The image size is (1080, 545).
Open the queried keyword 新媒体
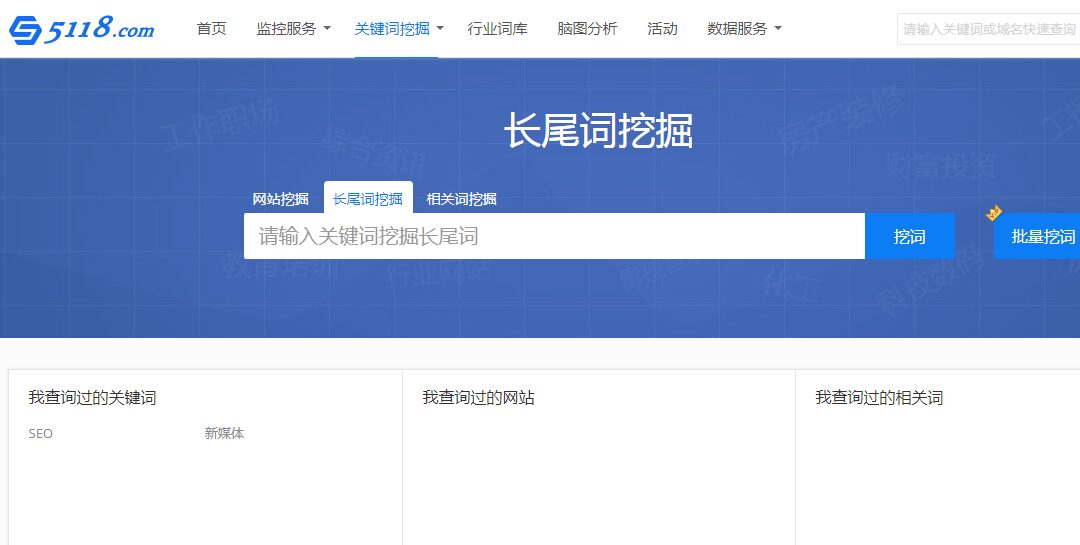tap(225, 433)
